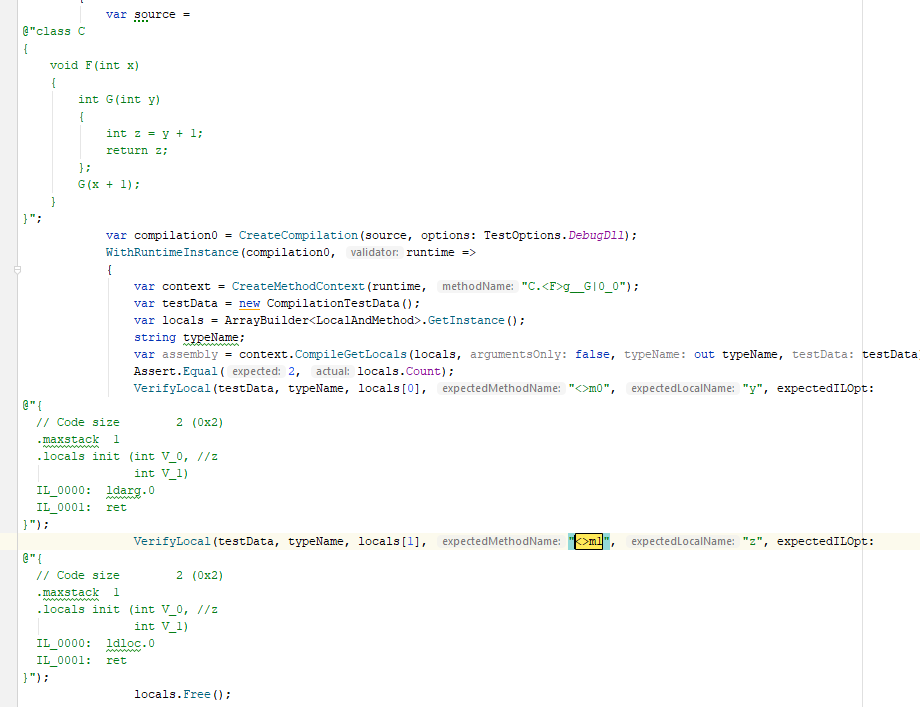The image size is (920, 707).
Task: Click the return z; statement
Action: pyautogui.click(x=137, y=150)
